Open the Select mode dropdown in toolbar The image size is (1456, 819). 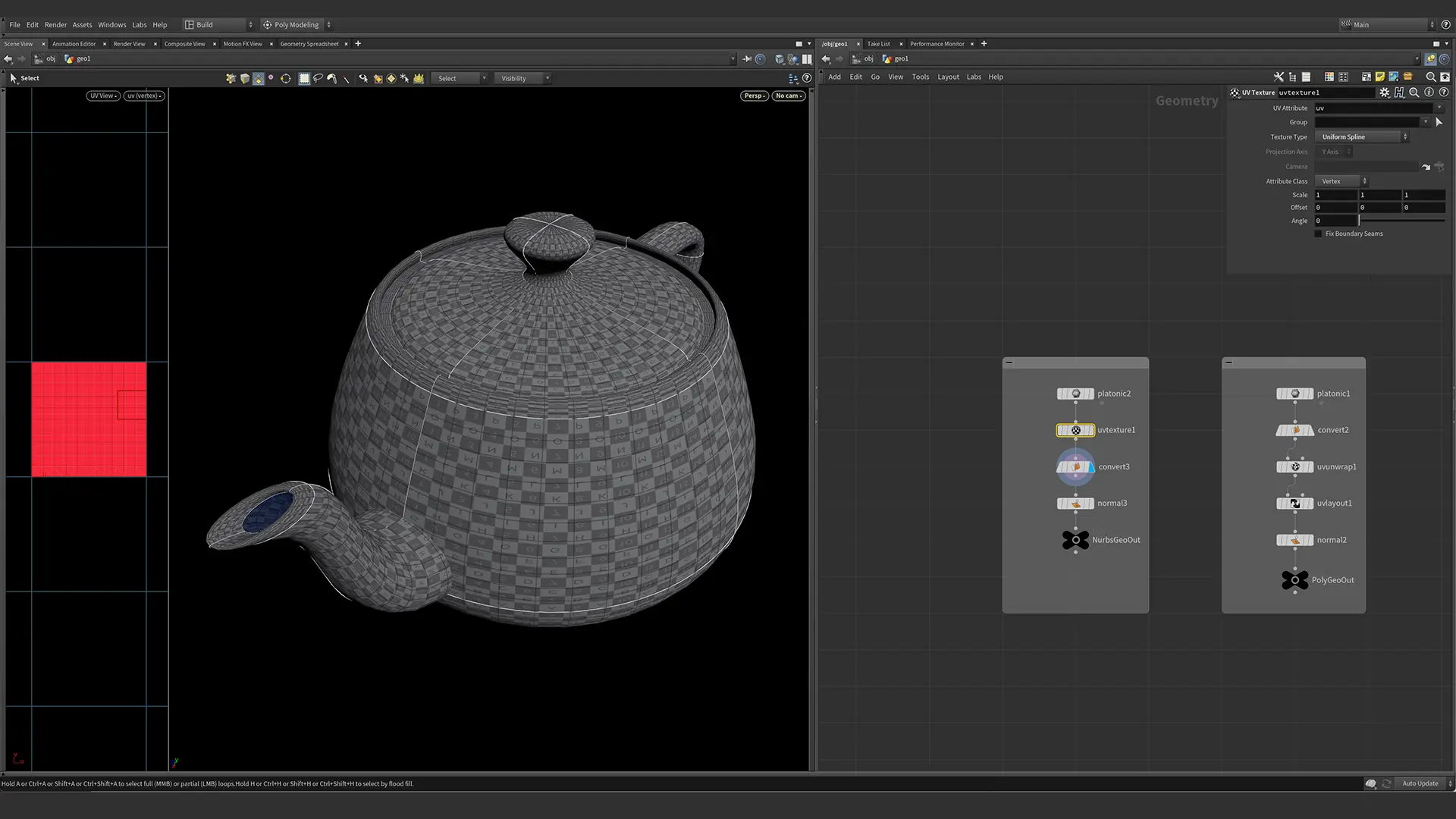coord(460,78)
